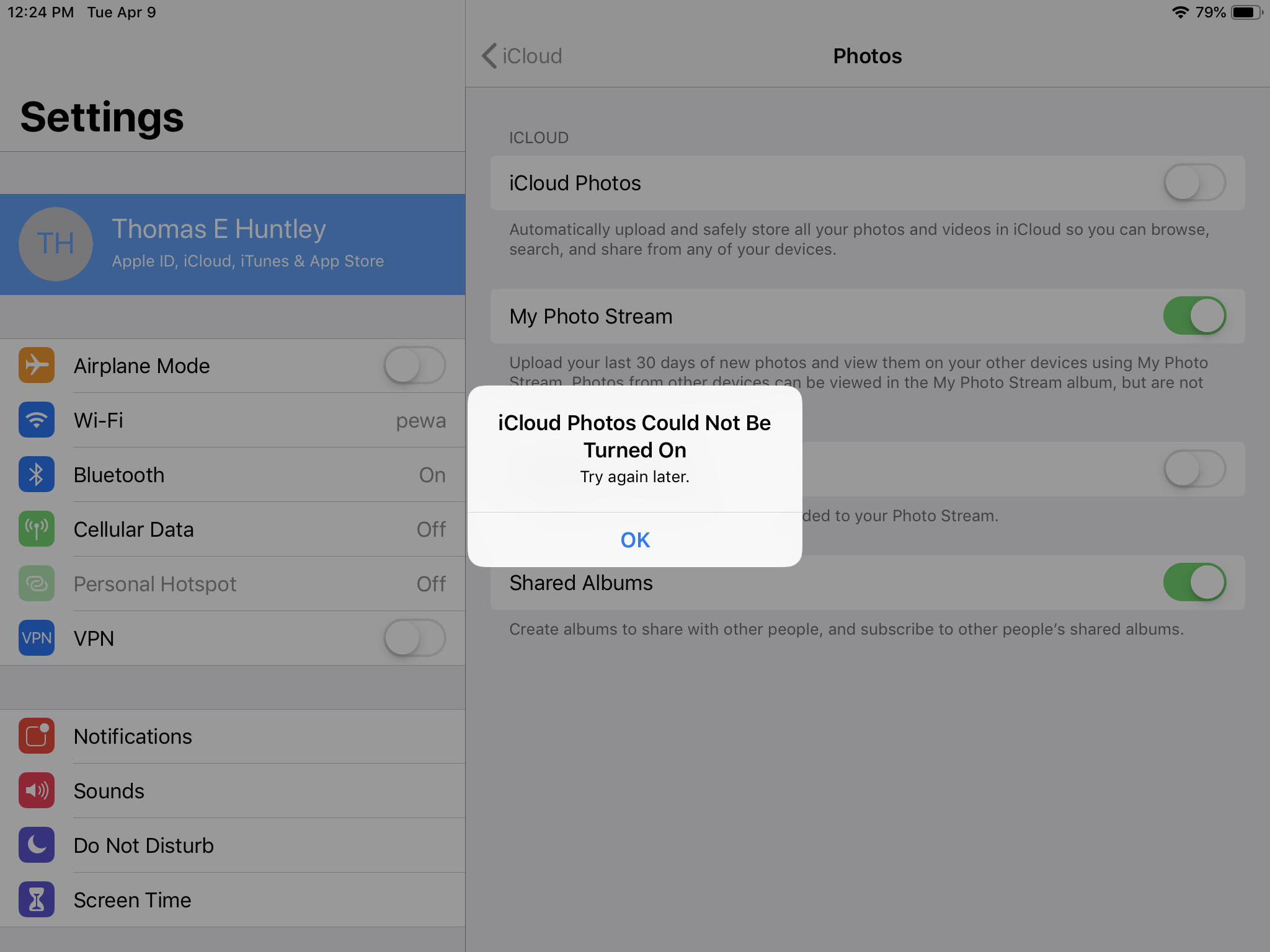This screenshot has height=952, width=1270.
Task: Tap the iCloud Photos label
Action: [574, 183]
